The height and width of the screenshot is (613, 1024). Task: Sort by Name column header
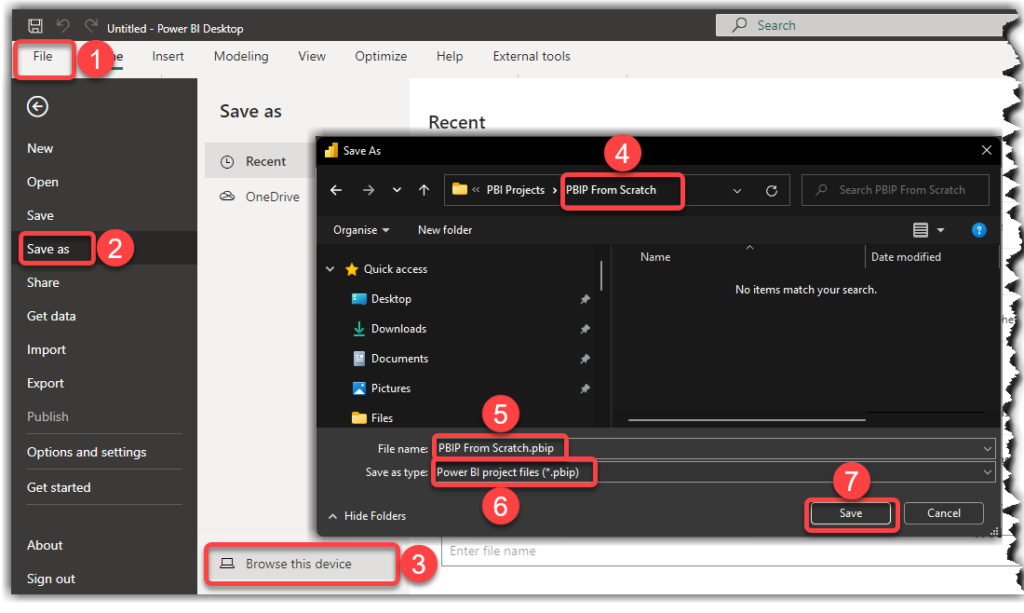[x=655, y=257]
